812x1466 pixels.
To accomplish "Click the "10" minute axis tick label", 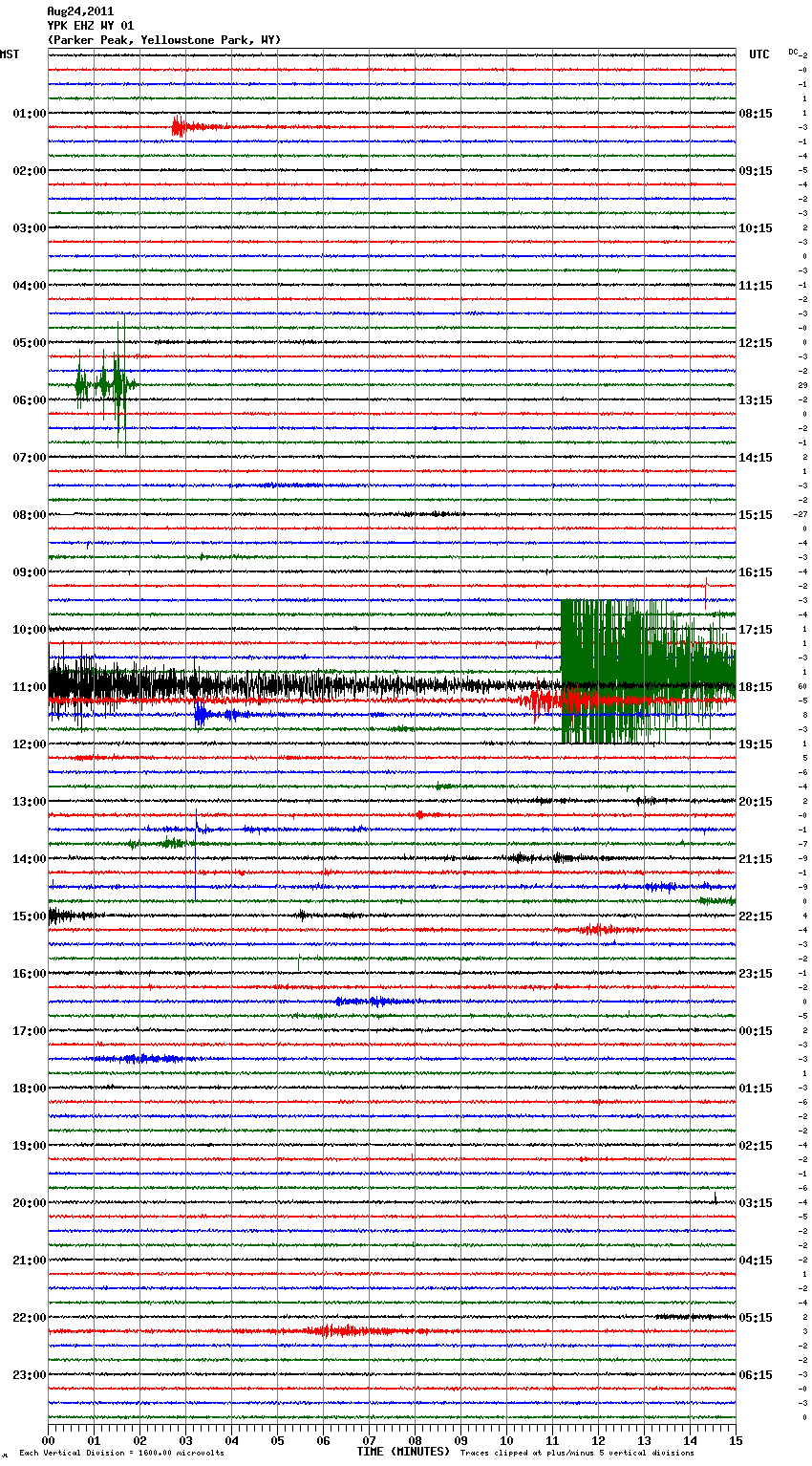I will click(506, 1440).
